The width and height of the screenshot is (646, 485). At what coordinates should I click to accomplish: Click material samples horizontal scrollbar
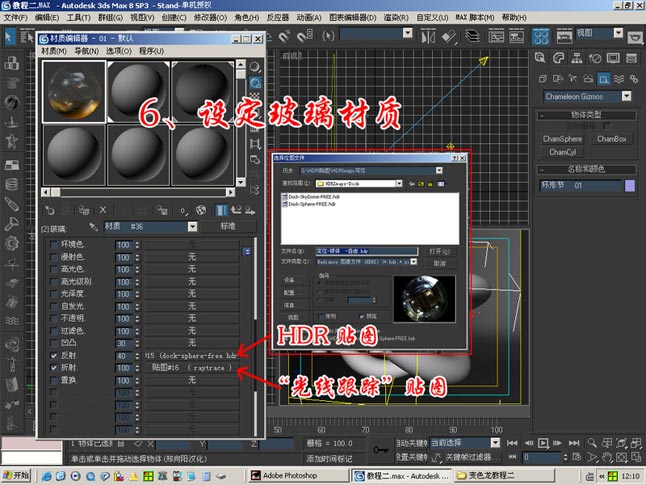point(138,192)
